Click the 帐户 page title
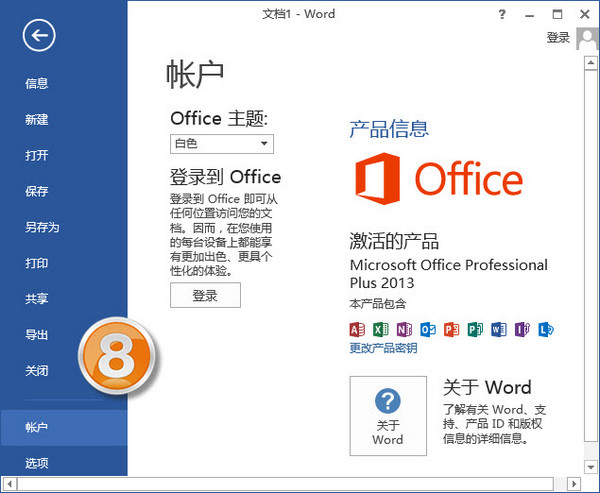 pyautogui.click(x=195, y=74)
